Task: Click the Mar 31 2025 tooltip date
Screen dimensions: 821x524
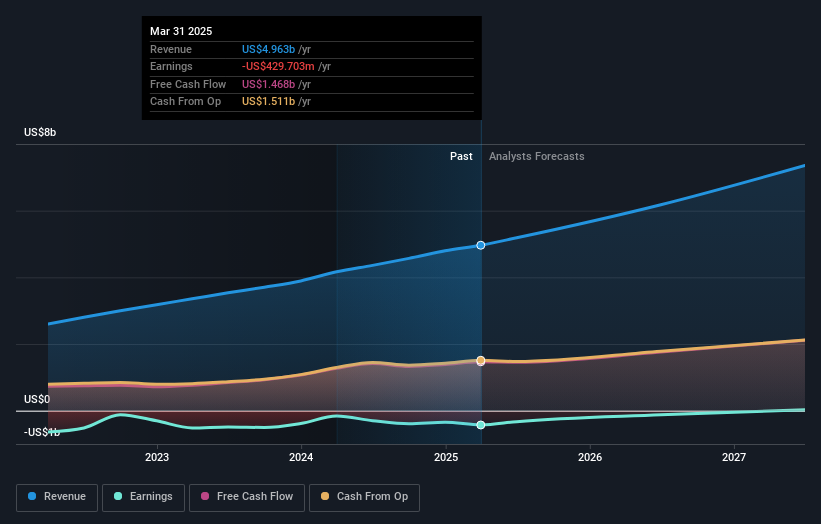Action: pos(181,31)
